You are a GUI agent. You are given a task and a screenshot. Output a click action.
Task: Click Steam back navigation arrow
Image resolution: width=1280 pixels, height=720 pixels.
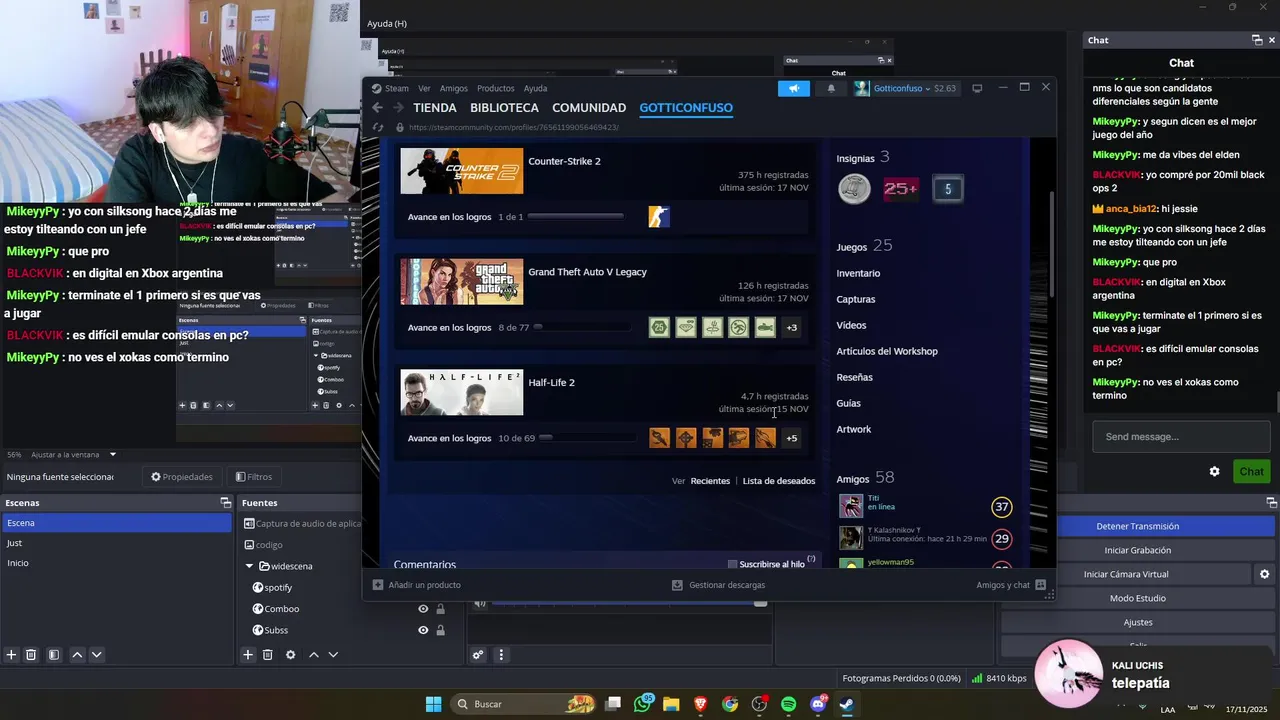pos(377,108)
